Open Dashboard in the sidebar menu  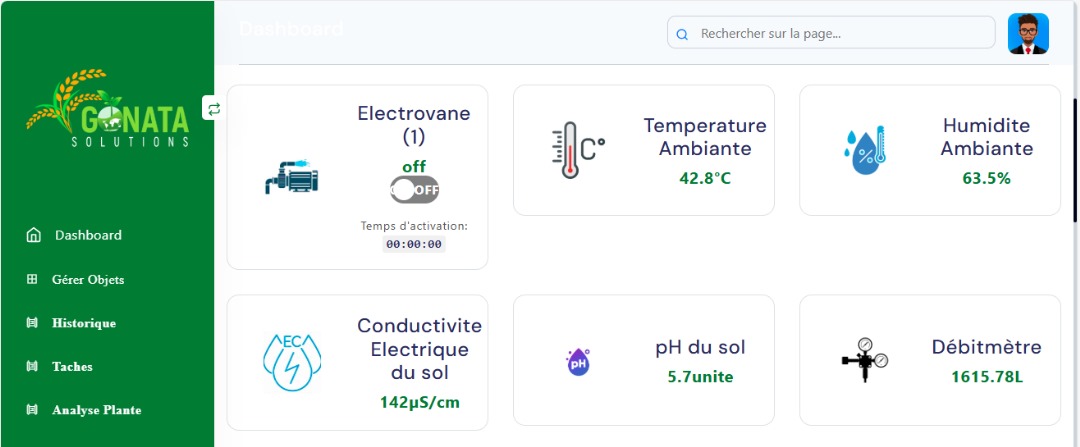(88, 235)
